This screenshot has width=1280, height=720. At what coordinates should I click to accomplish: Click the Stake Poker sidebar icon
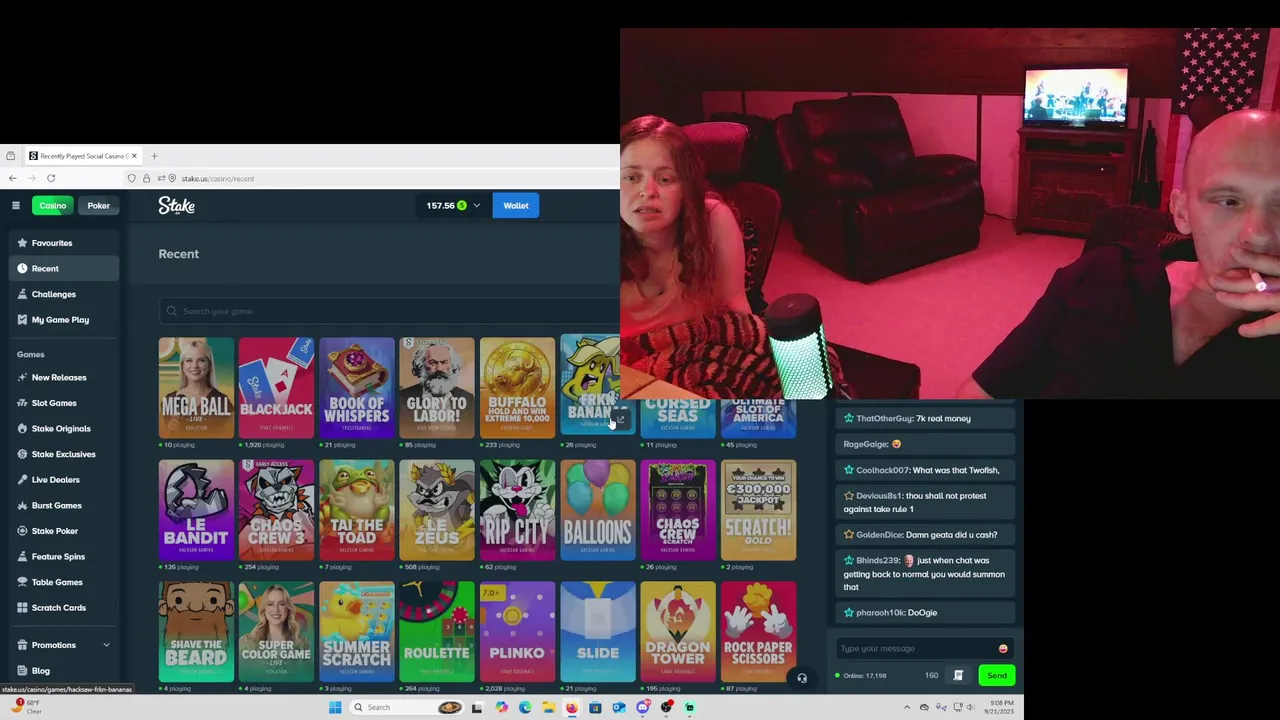[22, 531]
